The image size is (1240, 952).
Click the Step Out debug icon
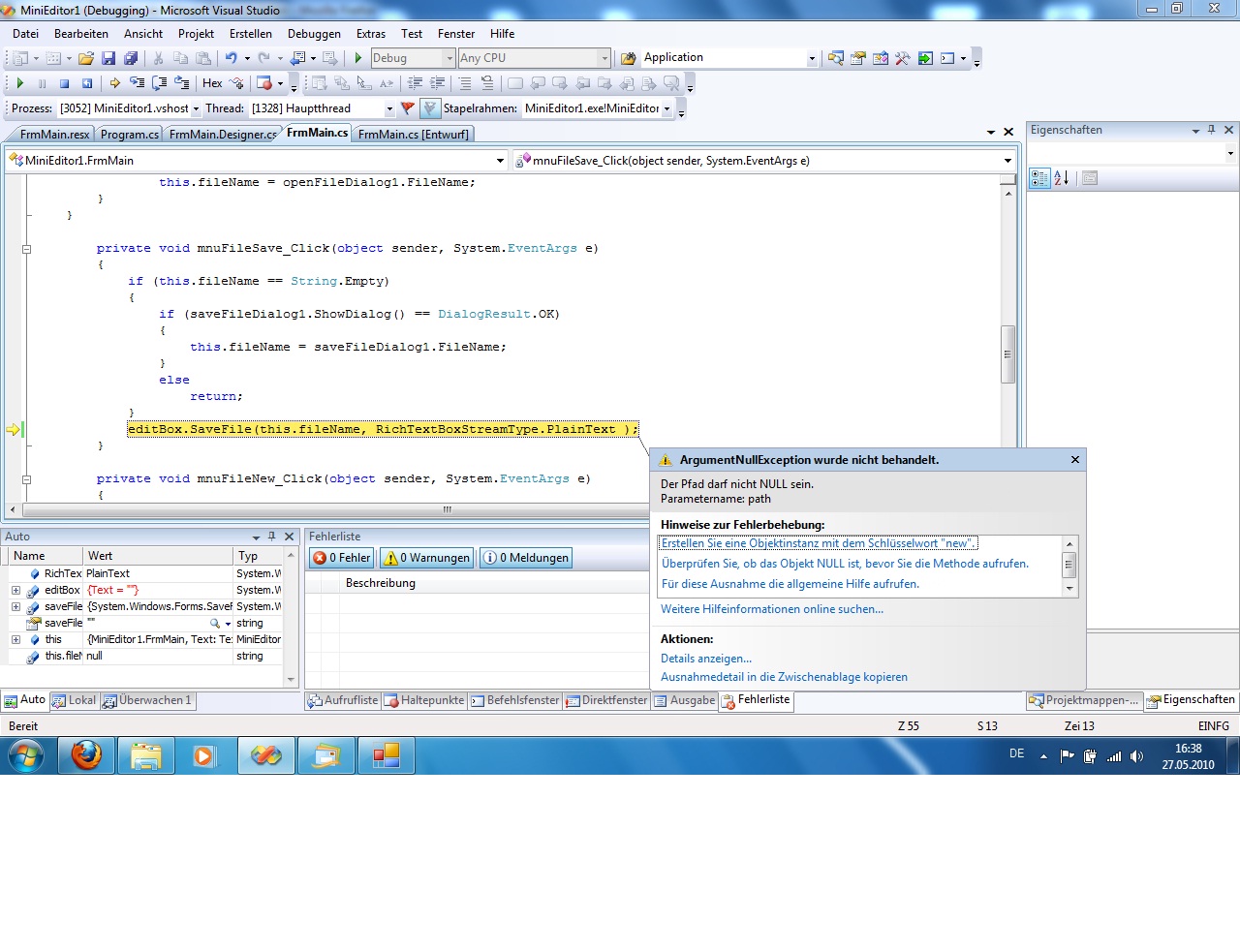tap(181, 83)
